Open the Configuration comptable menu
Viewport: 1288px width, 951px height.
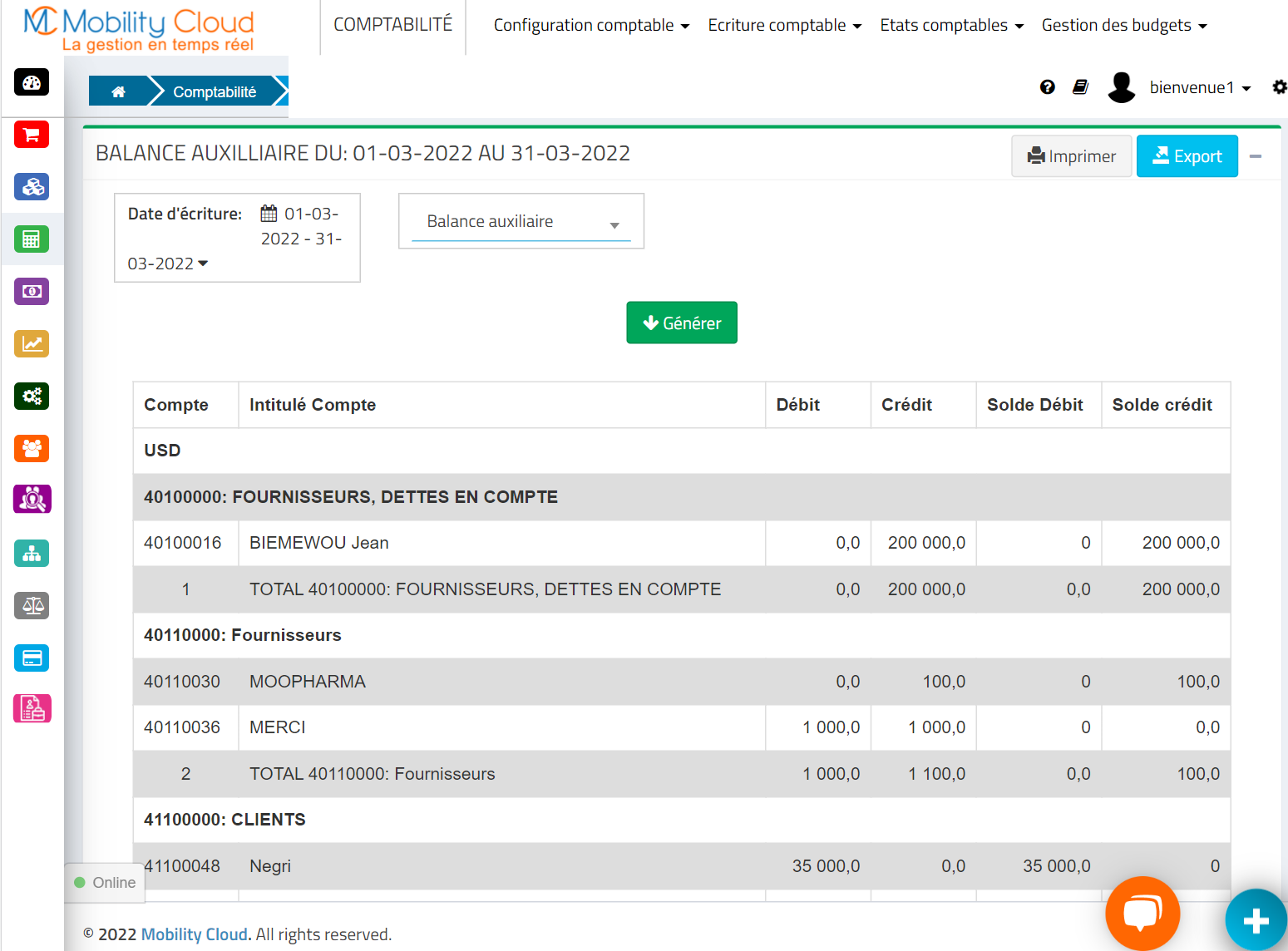(x=590, y=26)
